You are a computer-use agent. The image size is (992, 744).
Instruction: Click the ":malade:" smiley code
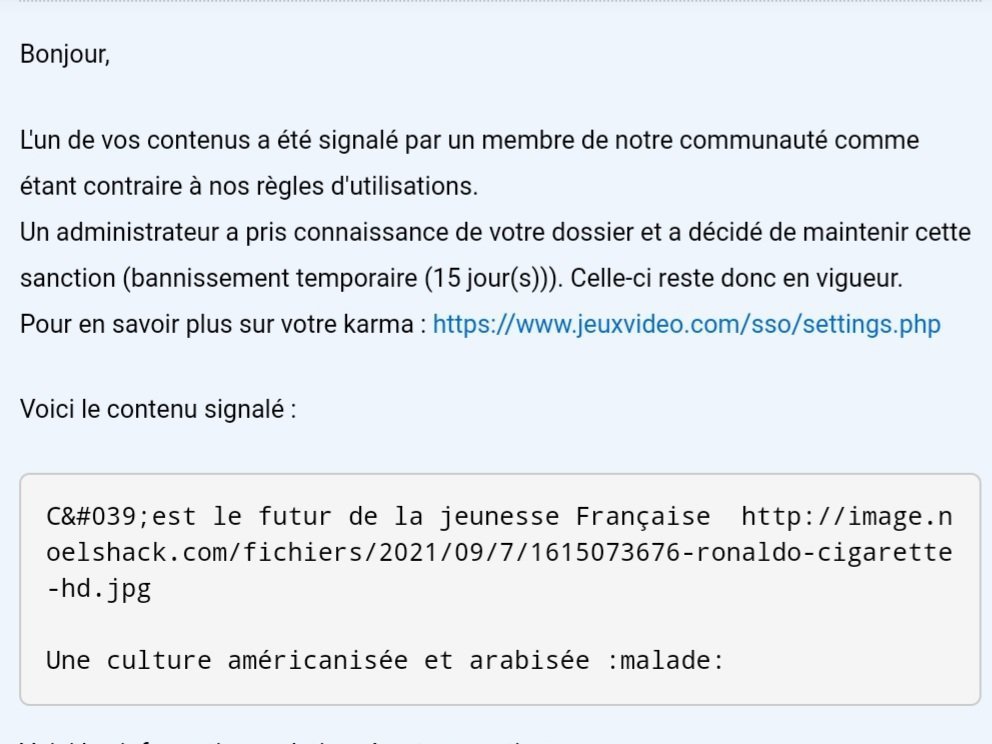tap(665, 660)
